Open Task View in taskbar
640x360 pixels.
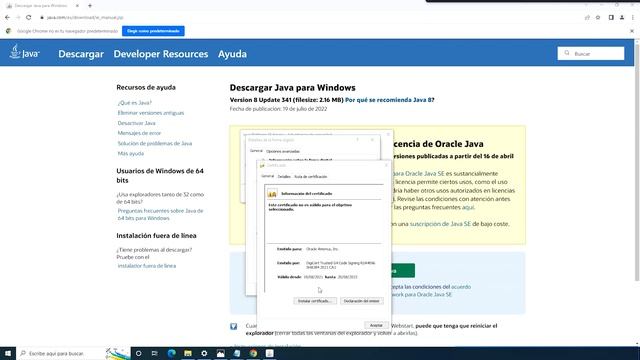(155, 353)
